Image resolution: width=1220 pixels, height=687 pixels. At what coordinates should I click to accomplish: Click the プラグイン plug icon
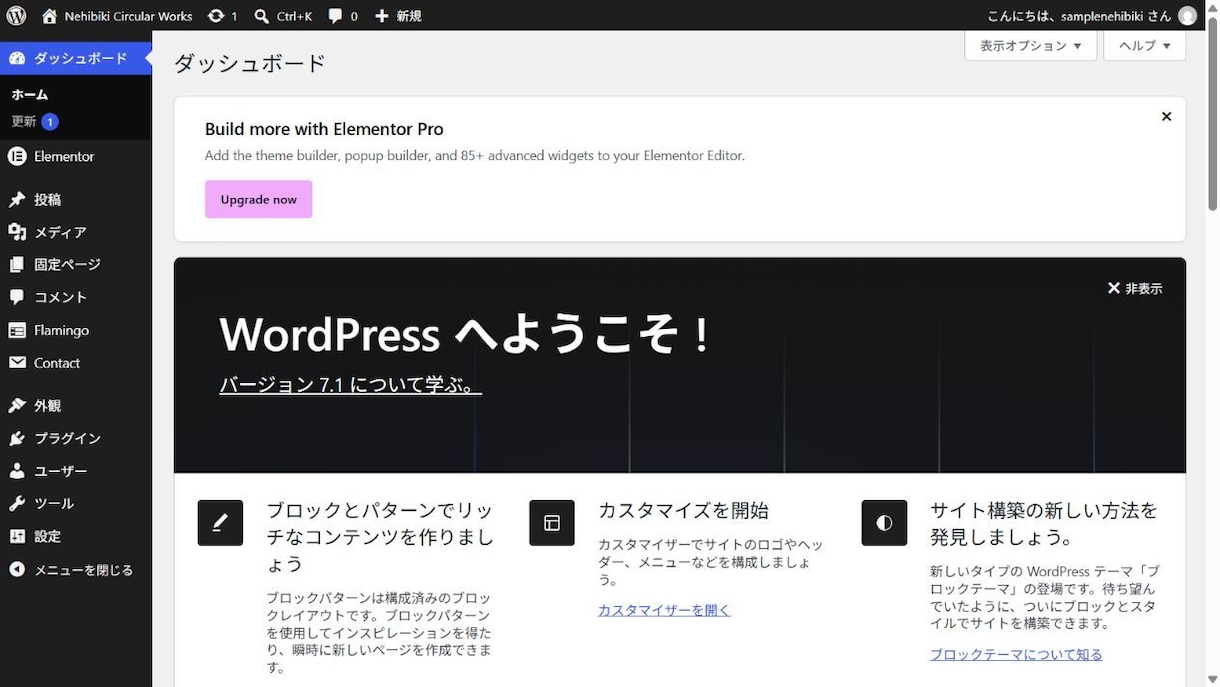click(17, 438)
